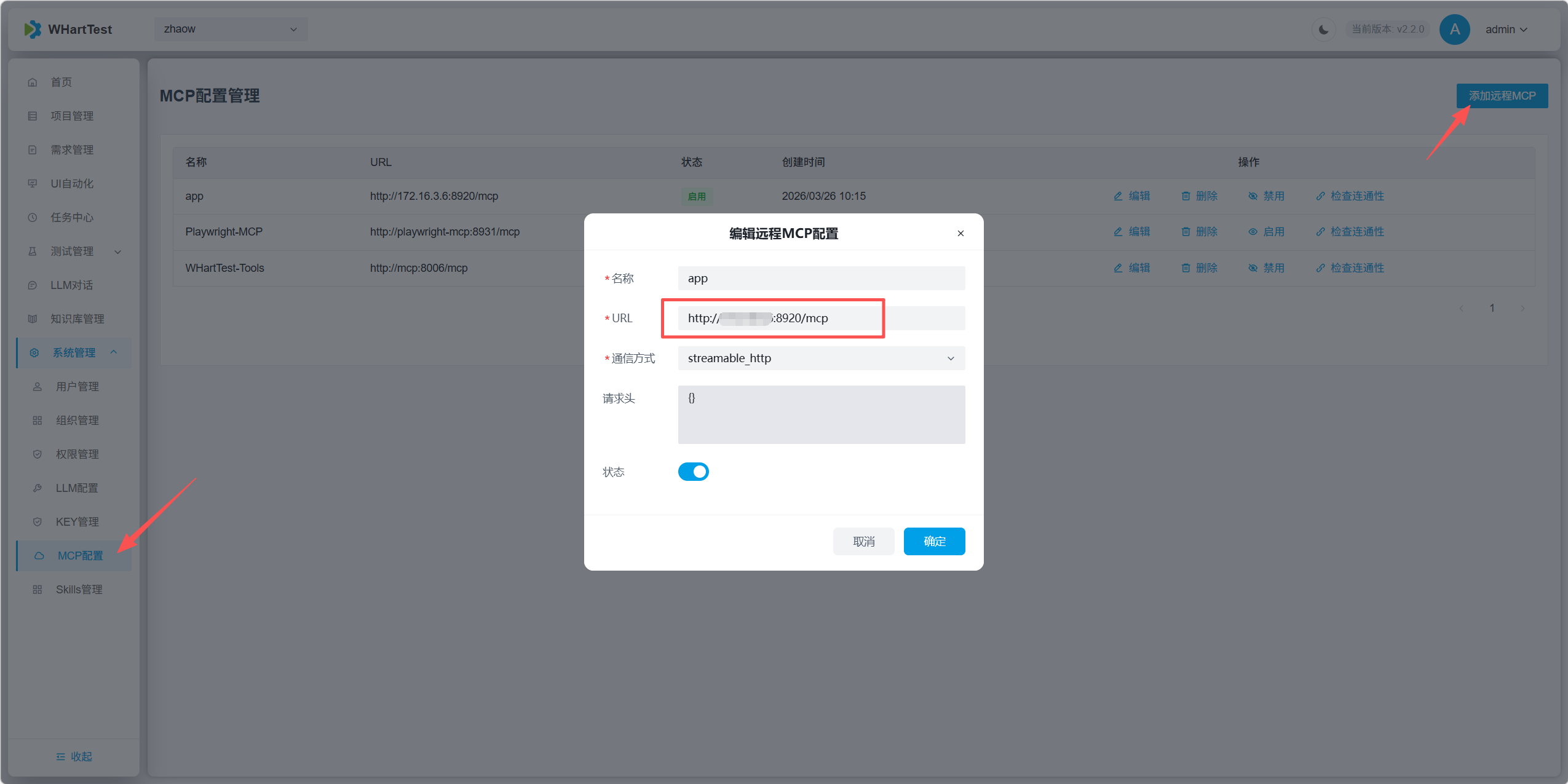Open the 通信方式 streamable_http dropdown
This screenshot has height=784, width=1568.
pyautogui.click(x=821, y=358)
